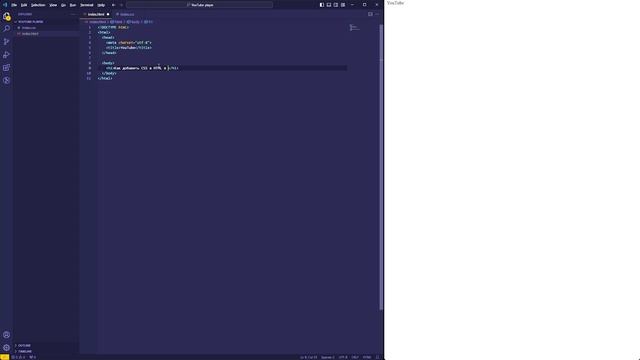Open the errors and warnings status indicator

click(18, 357)
